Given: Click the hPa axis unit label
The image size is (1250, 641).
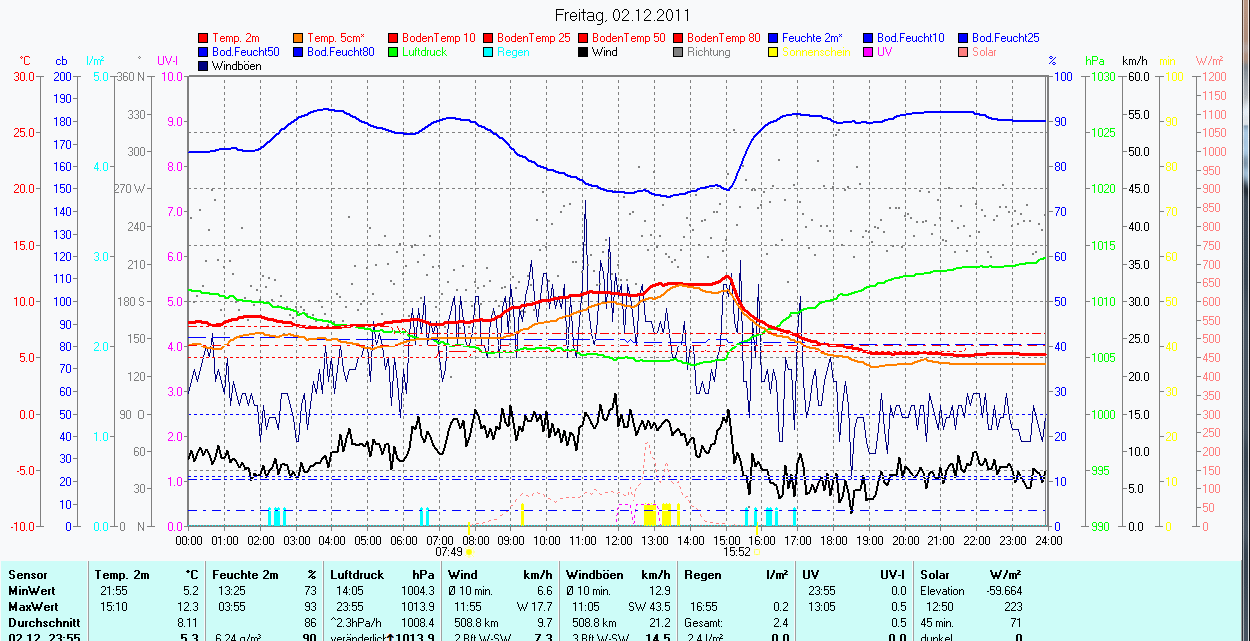Looking at the screenshot, I should [x=1096, y=61].
